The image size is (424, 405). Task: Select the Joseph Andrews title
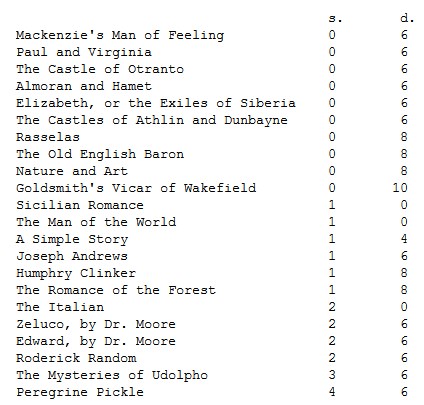coord(72,256)
